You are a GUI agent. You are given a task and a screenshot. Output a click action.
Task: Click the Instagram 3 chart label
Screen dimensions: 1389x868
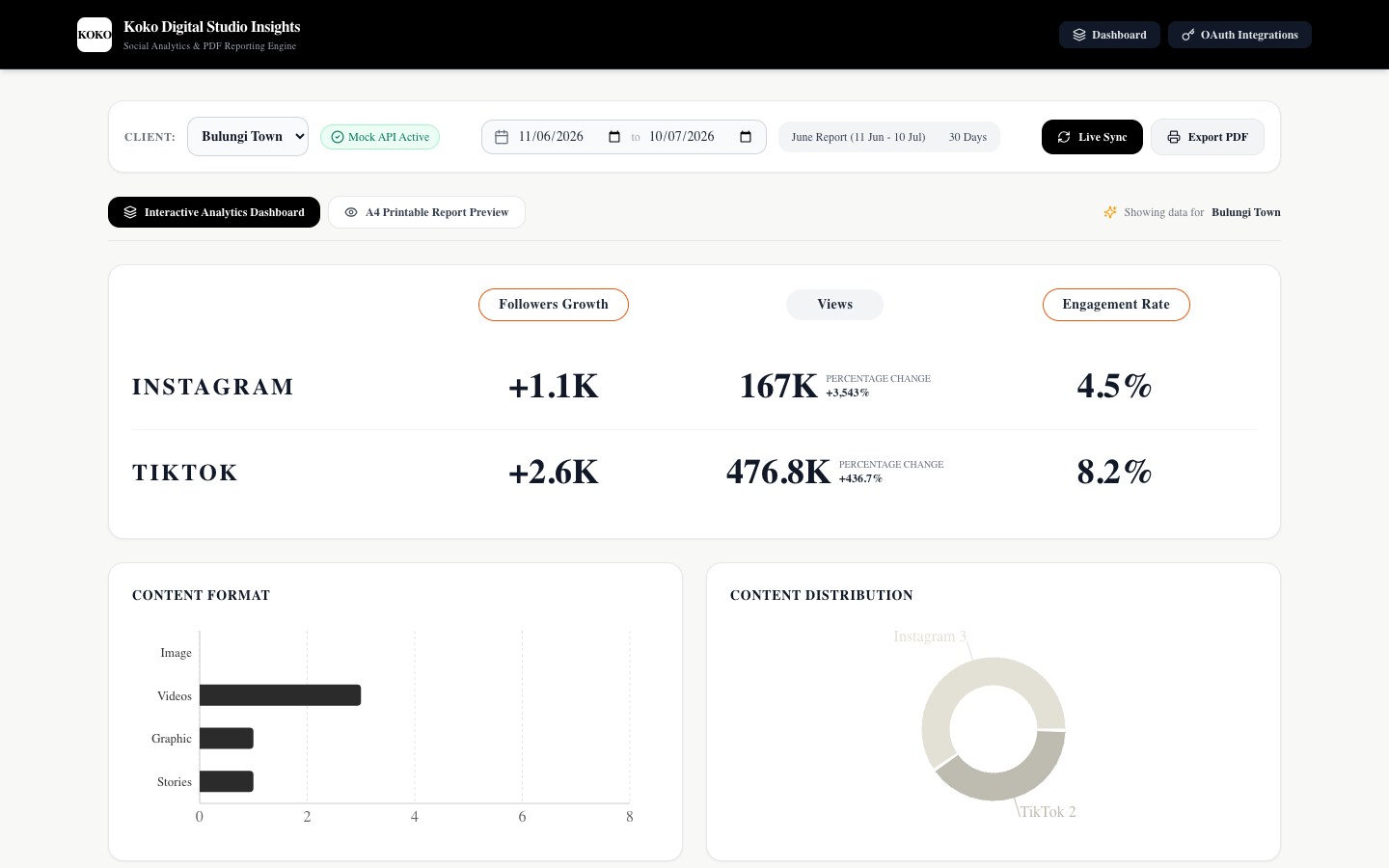tap(930, 637)
